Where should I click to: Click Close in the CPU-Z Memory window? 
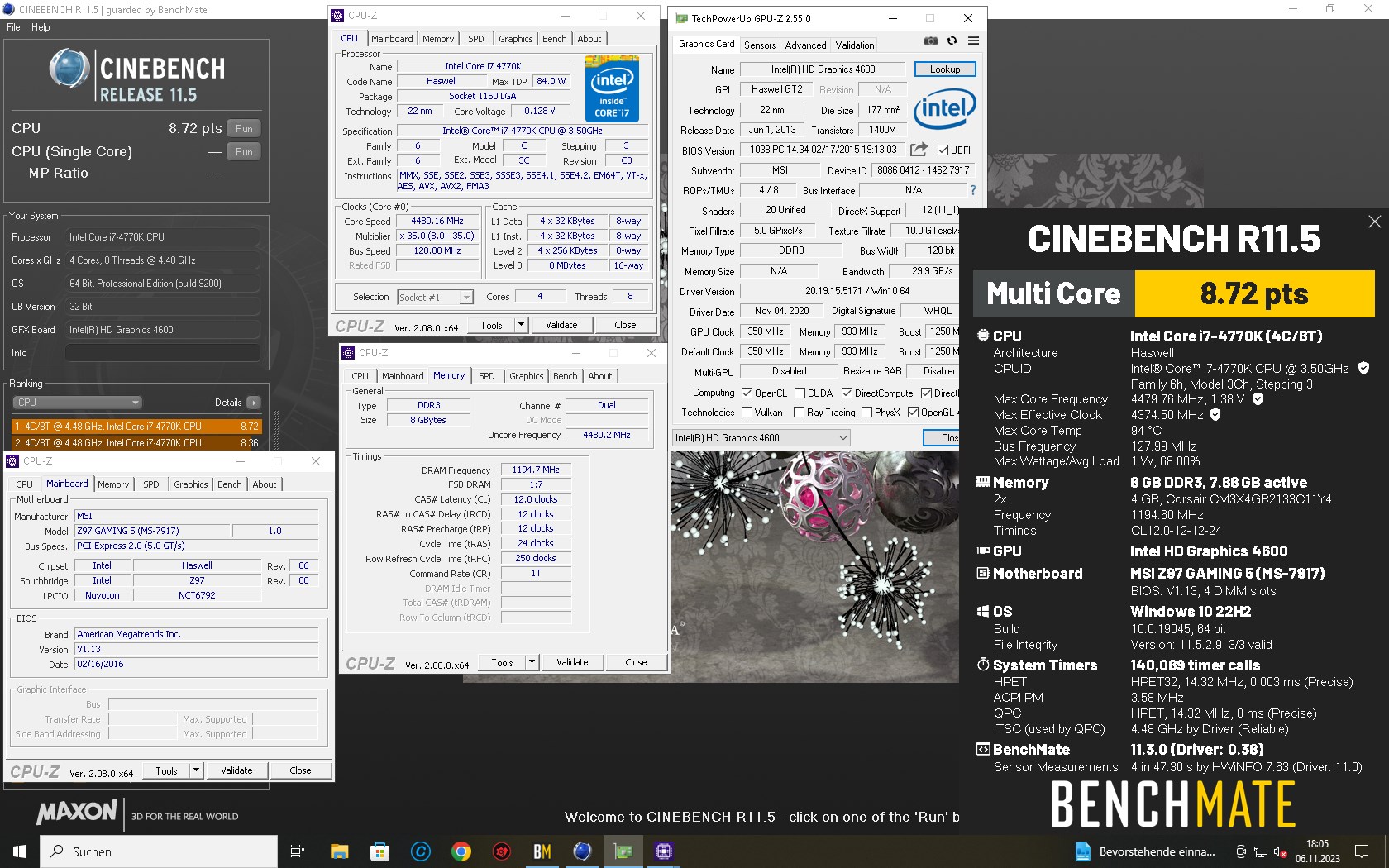pyautogui.click(x=636, y=662)
